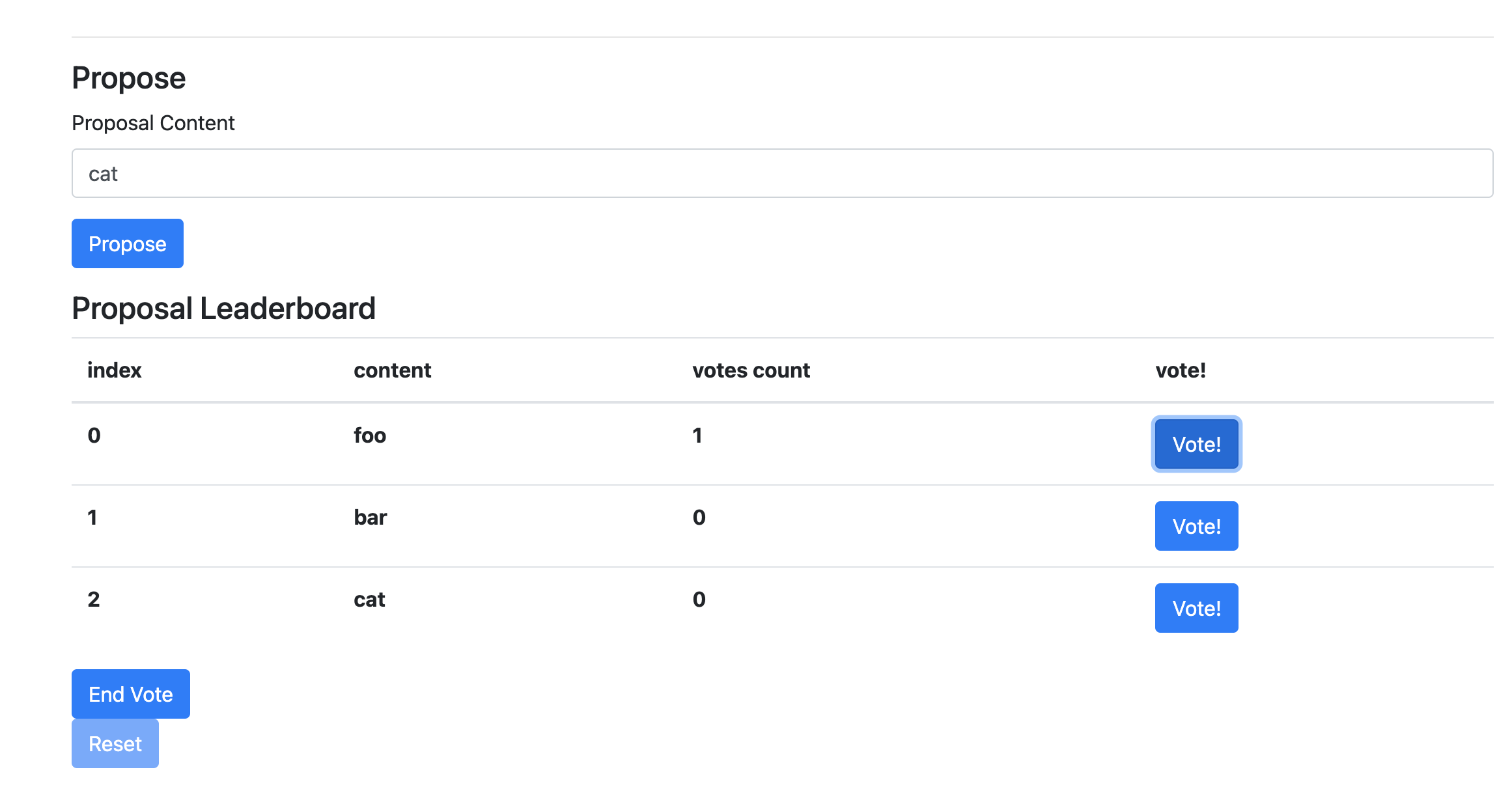Screen dimensions: 1512x802
Task: Click the 'Propose' heading
Action: click(128, 77)
